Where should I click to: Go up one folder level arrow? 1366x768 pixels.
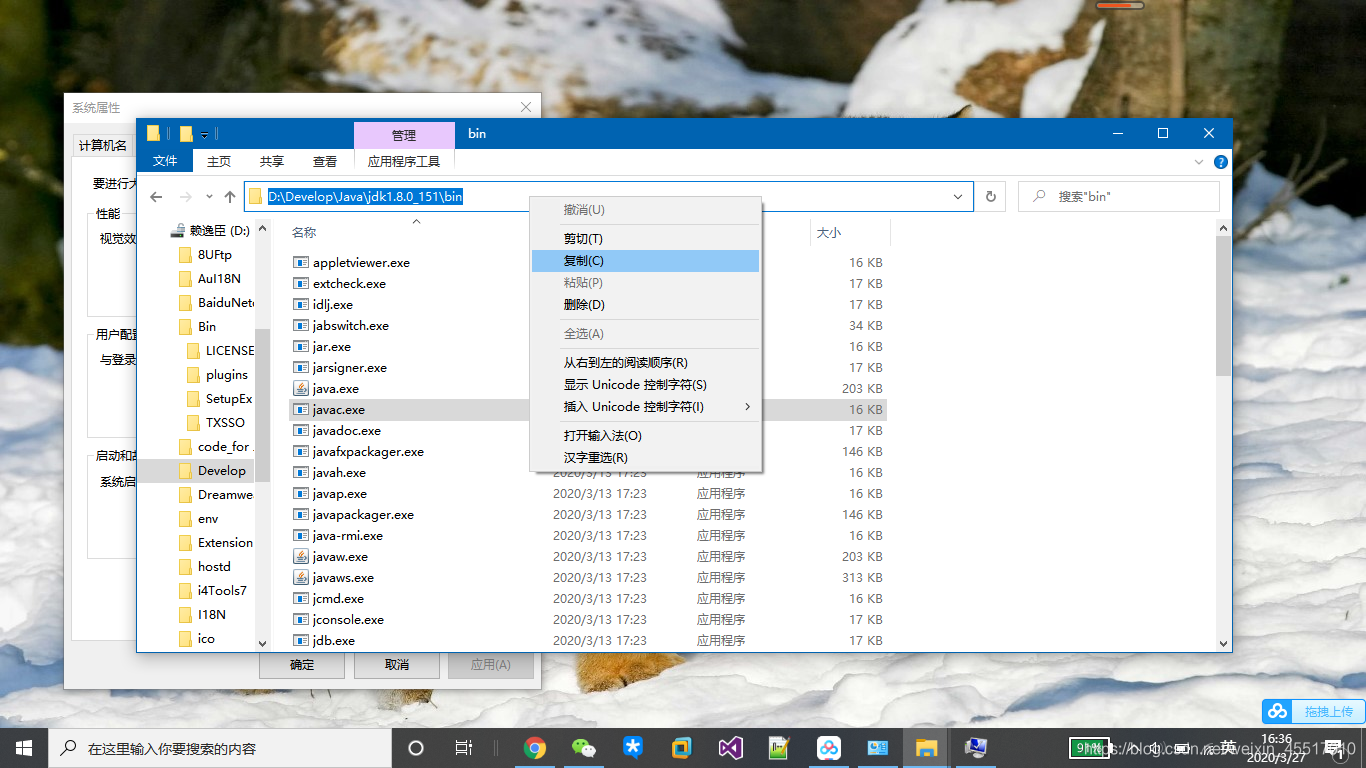pos(230,197)
